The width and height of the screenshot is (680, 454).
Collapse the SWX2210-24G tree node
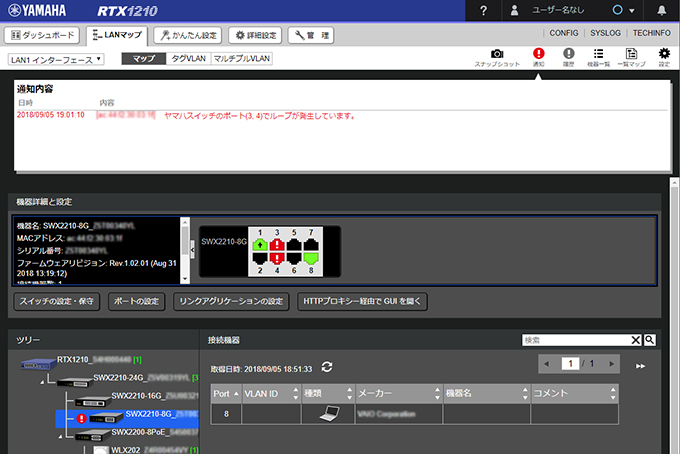[42, 382]
